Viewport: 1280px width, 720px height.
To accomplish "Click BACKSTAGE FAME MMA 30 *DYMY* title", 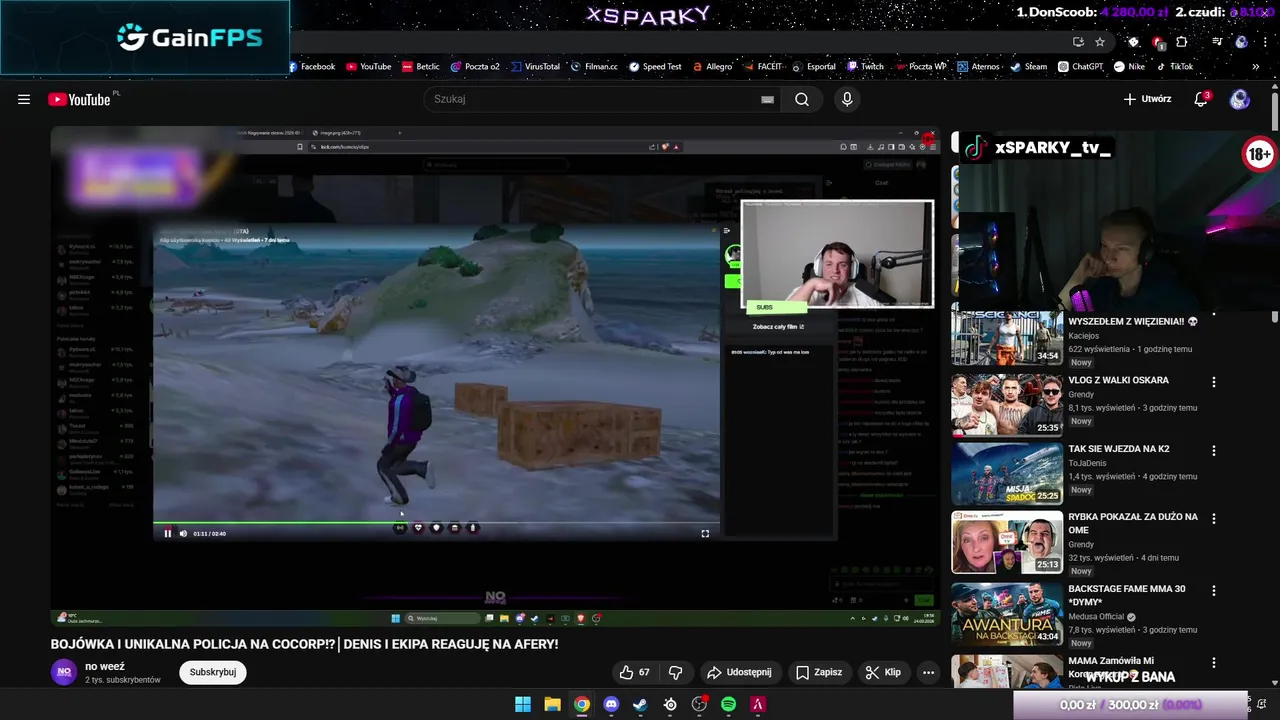I will click(1126, 596).
